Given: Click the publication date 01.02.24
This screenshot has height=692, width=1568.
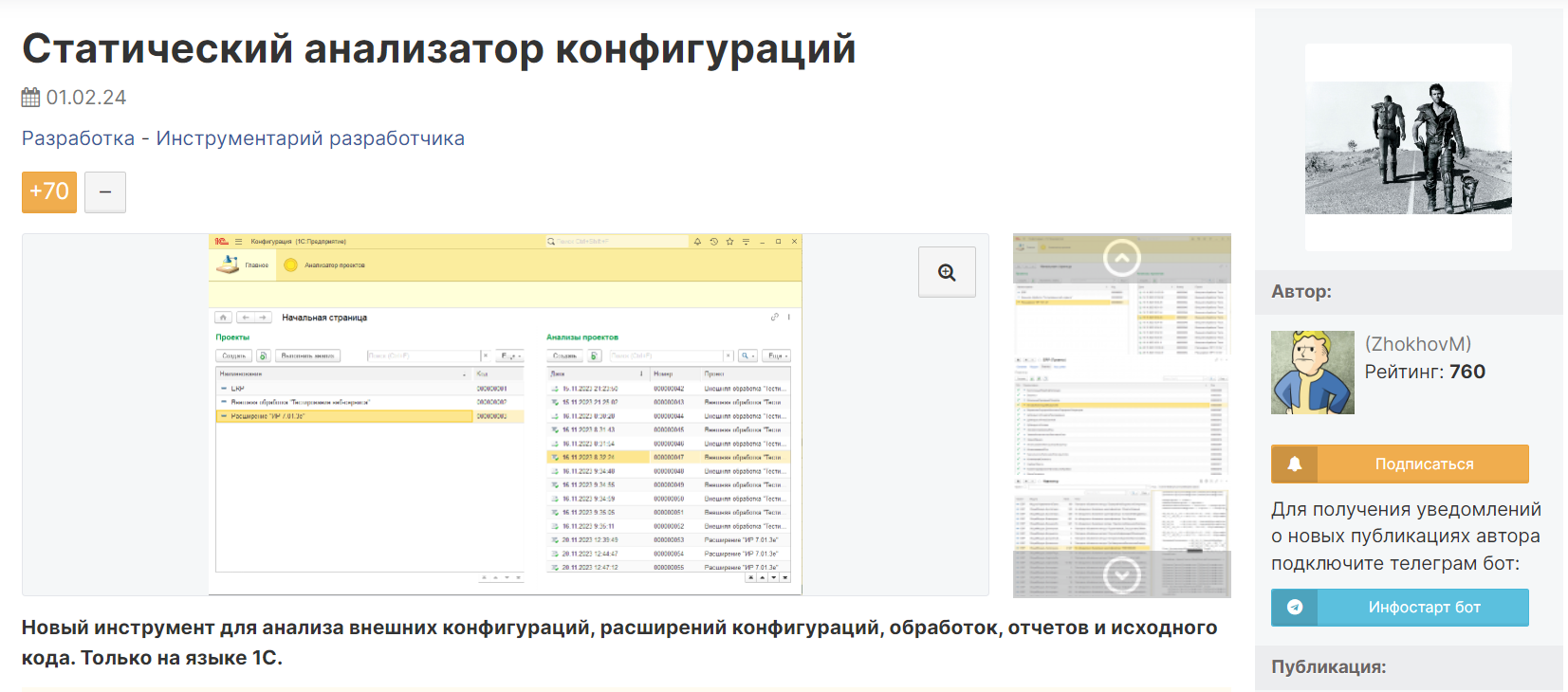Looking at the screenshot, I should [86, 98].
